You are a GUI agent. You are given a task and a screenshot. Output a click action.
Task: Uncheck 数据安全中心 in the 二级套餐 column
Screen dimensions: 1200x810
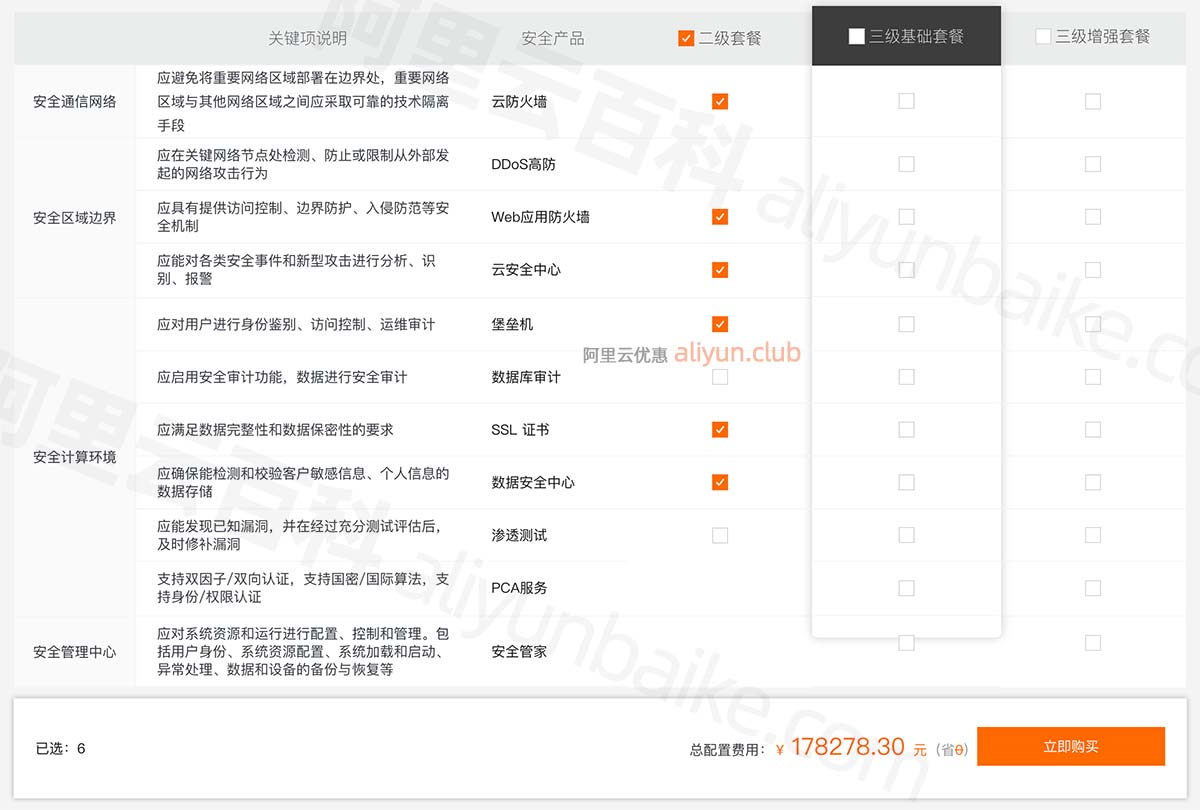pos(720,482)
